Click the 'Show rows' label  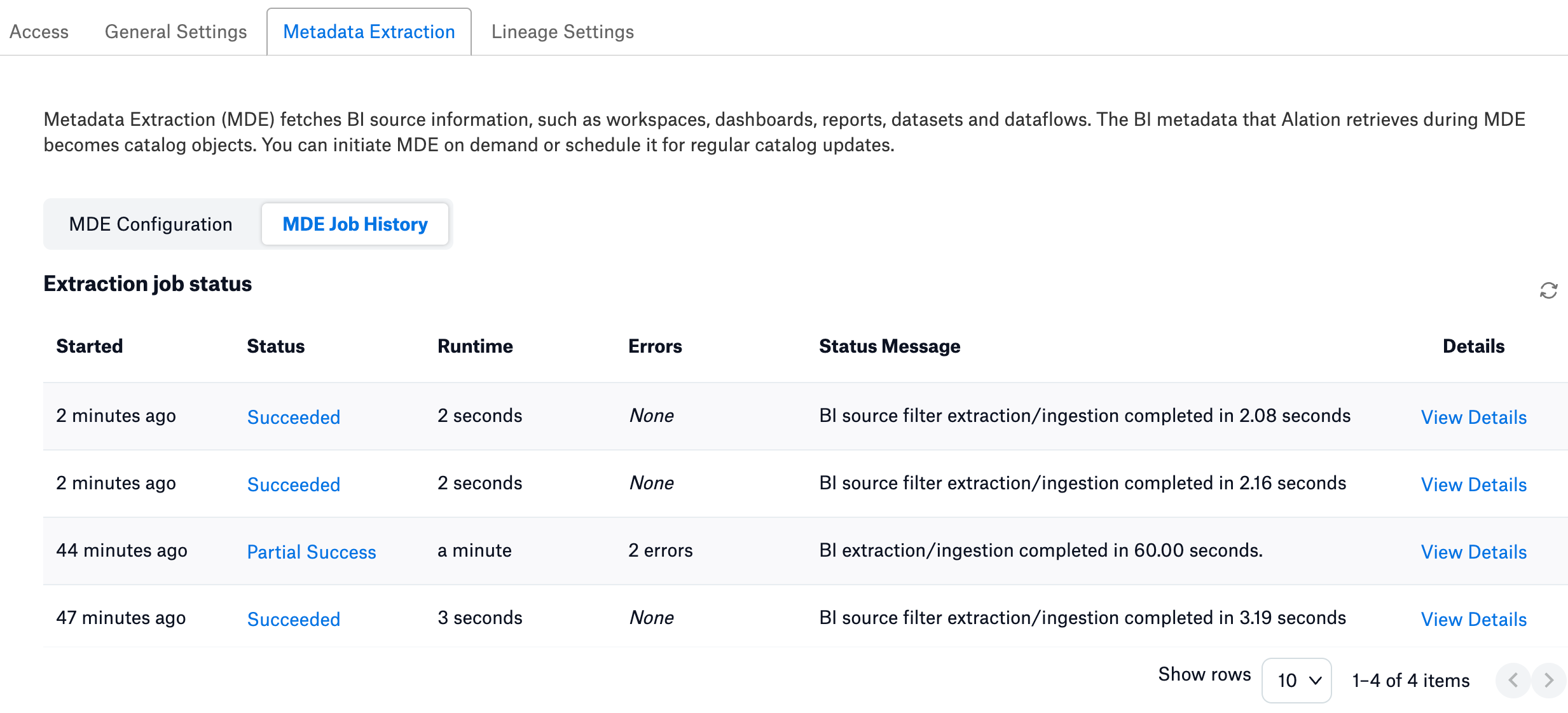click(1204, 674)
